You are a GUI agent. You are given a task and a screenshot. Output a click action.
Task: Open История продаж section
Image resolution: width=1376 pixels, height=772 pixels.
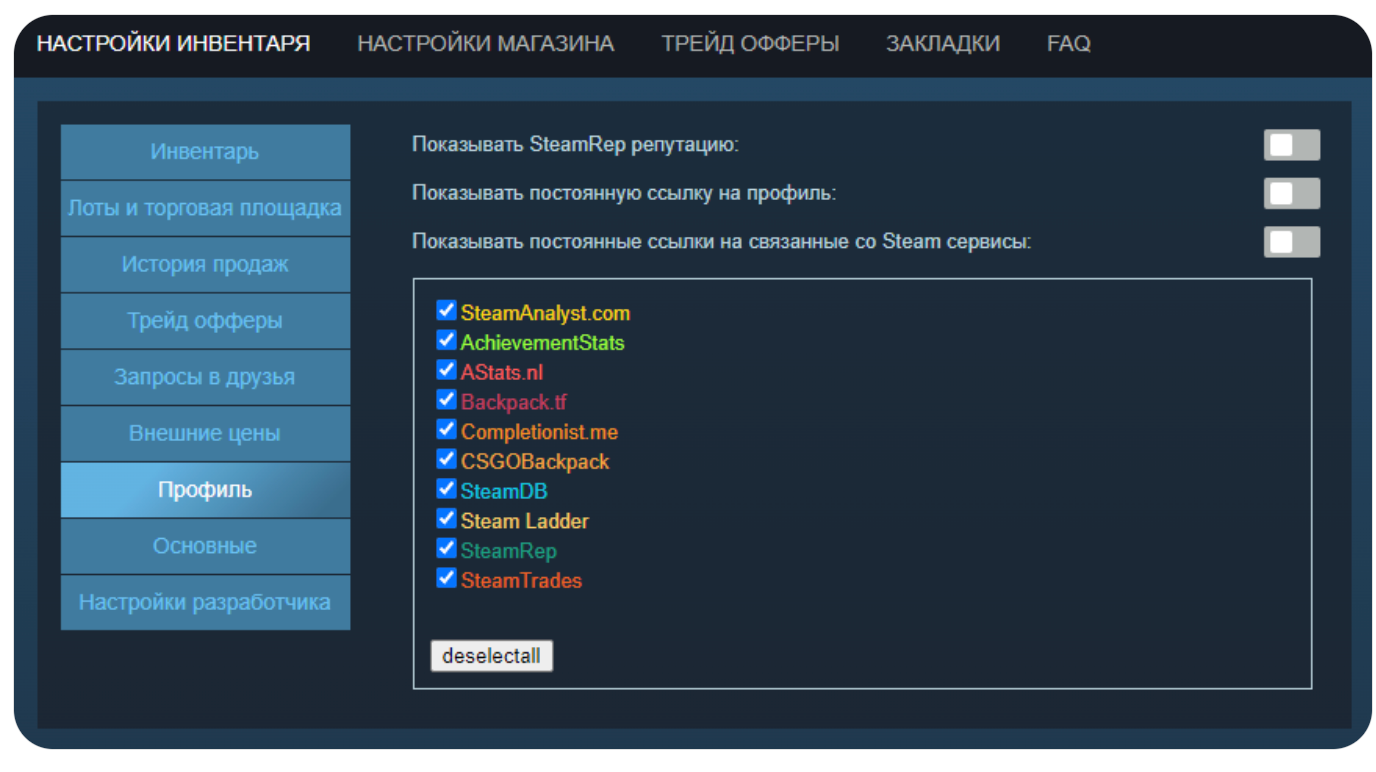point(205,265)
